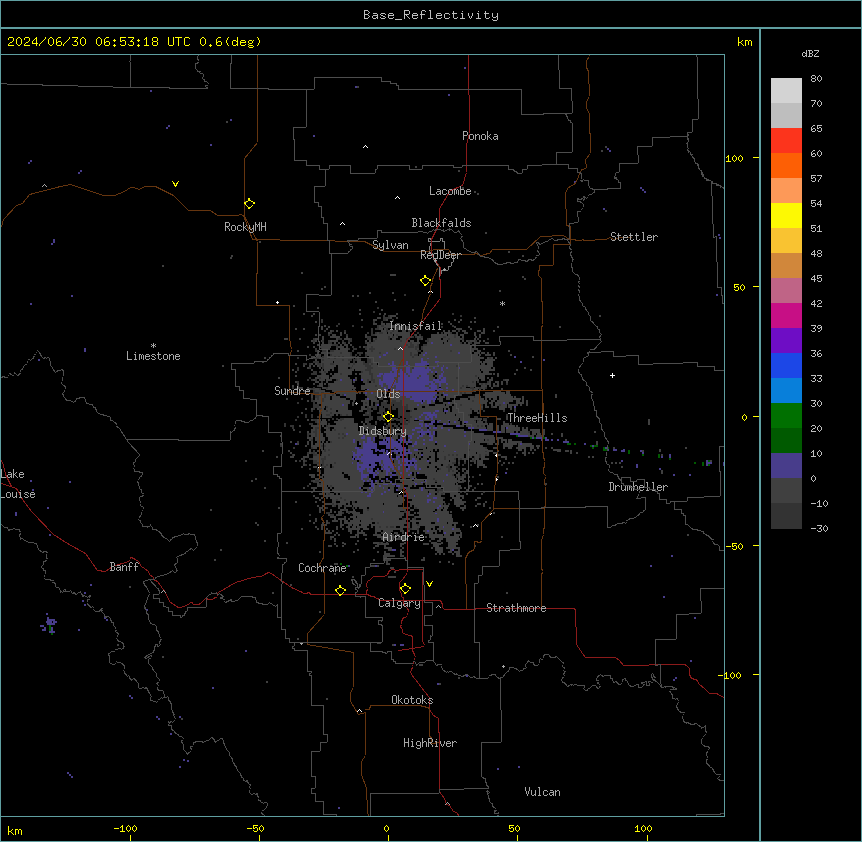The image size is (862, 842).
Task: Click the Strathmore town label
Action: coord(516,608)
